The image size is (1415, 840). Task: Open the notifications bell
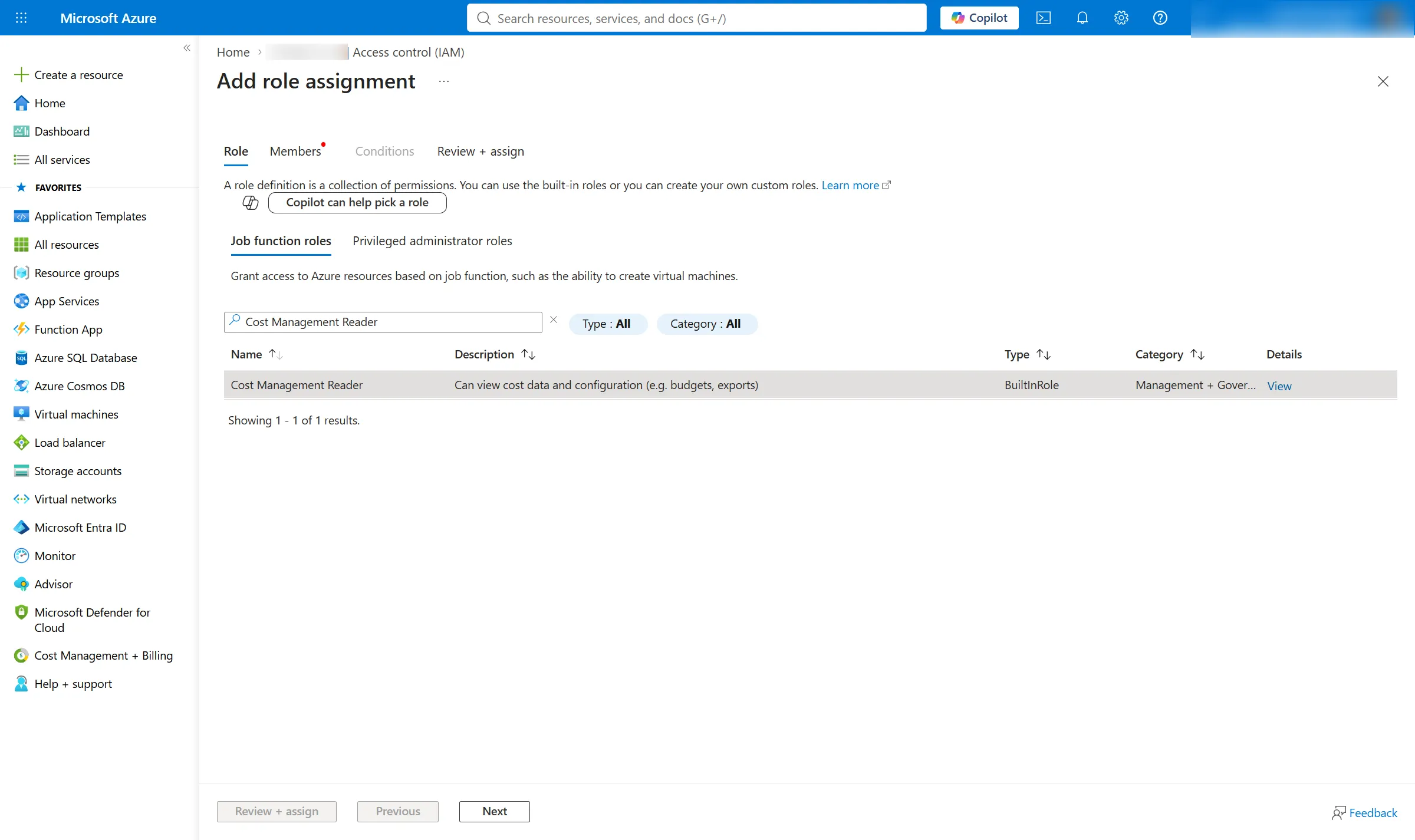click(x=1082, y=18)
